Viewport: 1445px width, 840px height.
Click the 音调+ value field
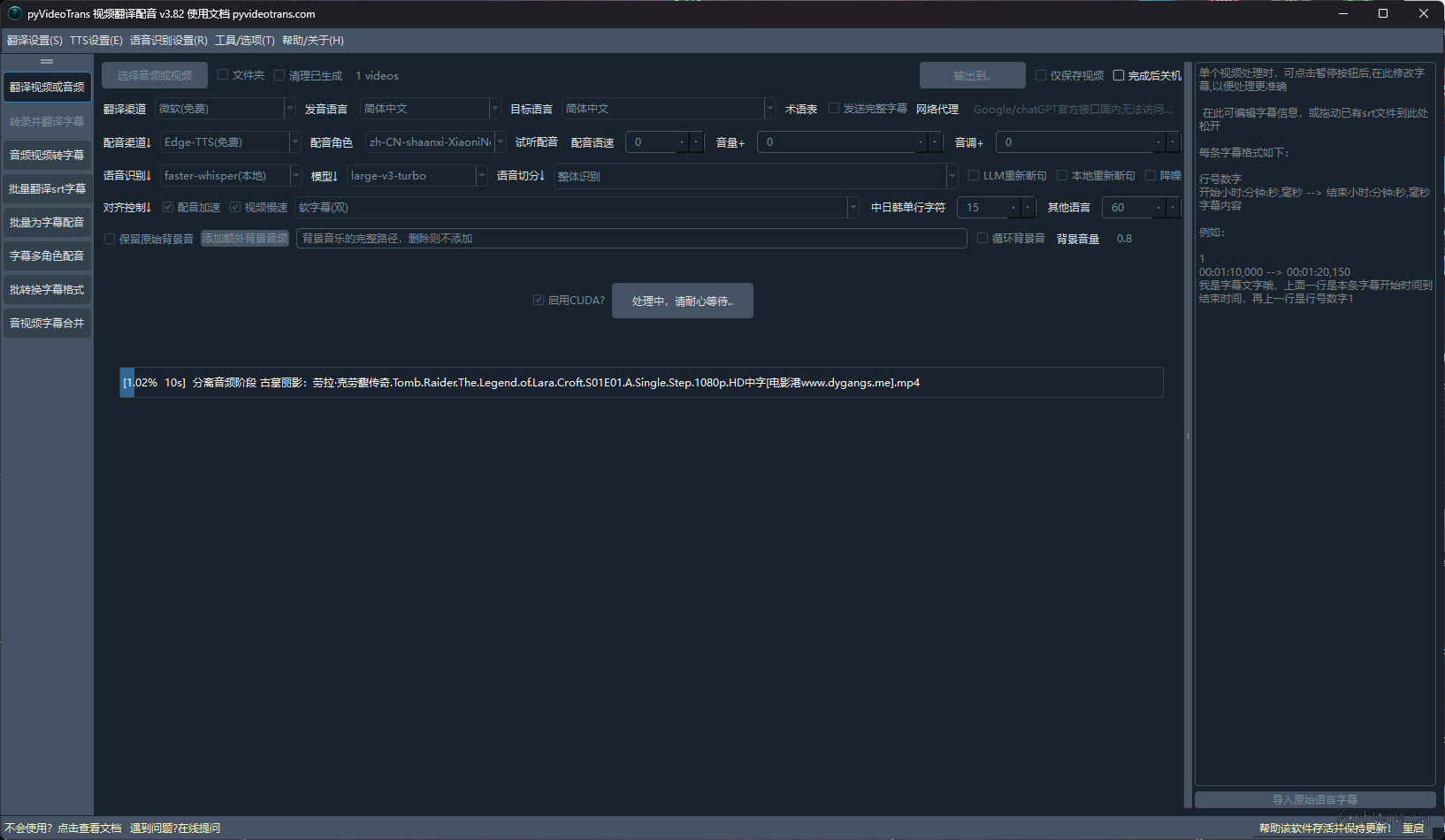pos(1088,141)
